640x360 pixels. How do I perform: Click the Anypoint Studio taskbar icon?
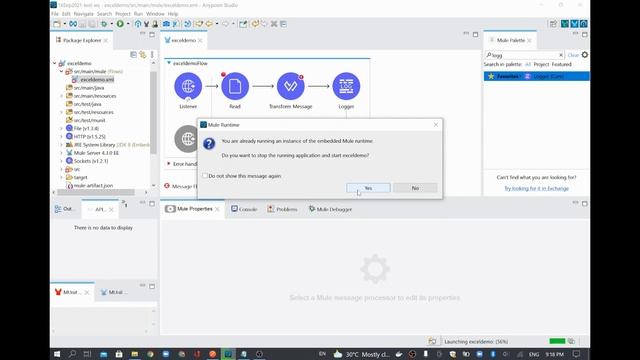[x=228, y=354]
